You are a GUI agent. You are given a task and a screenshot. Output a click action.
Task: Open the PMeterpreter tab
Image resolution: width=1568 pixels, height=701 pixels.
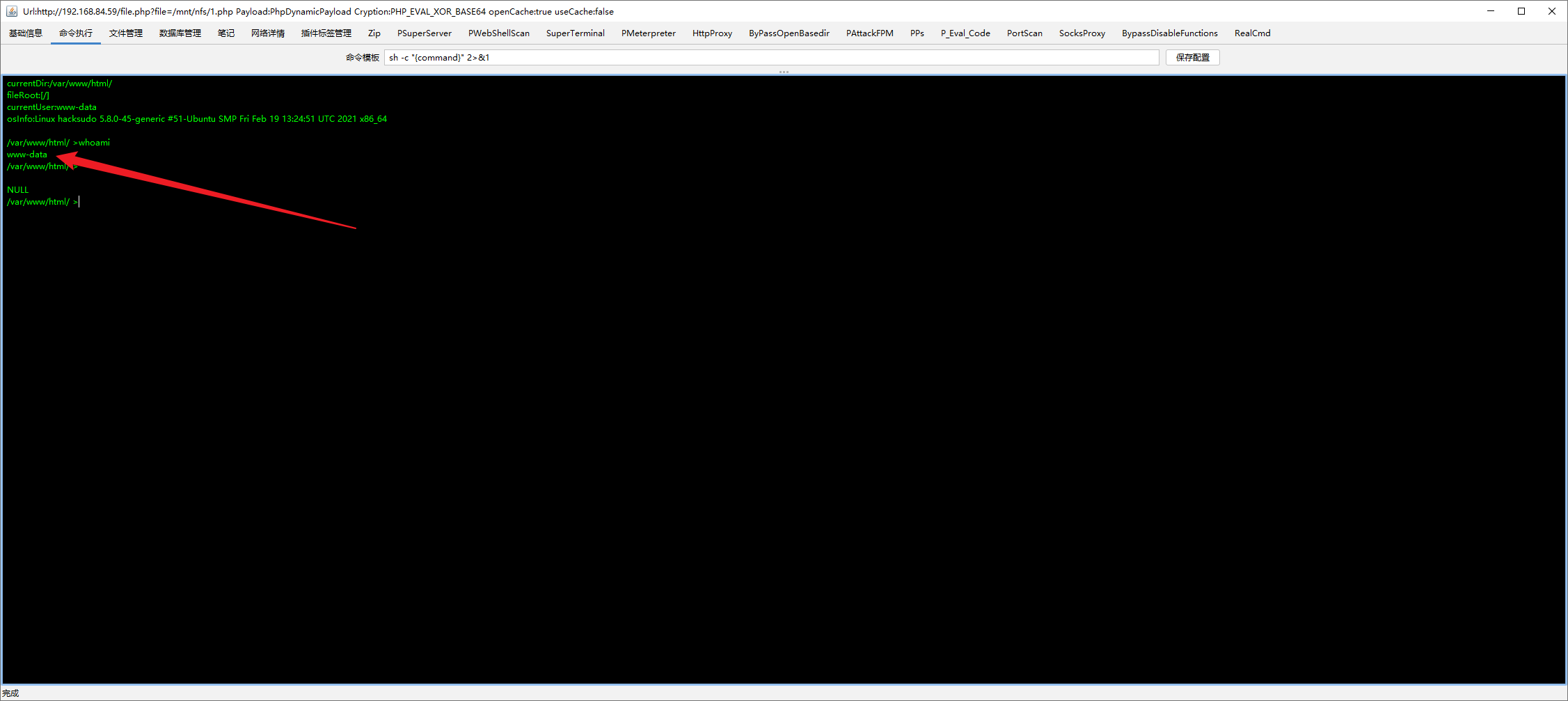pyautogui.click(x=649, y=33)
